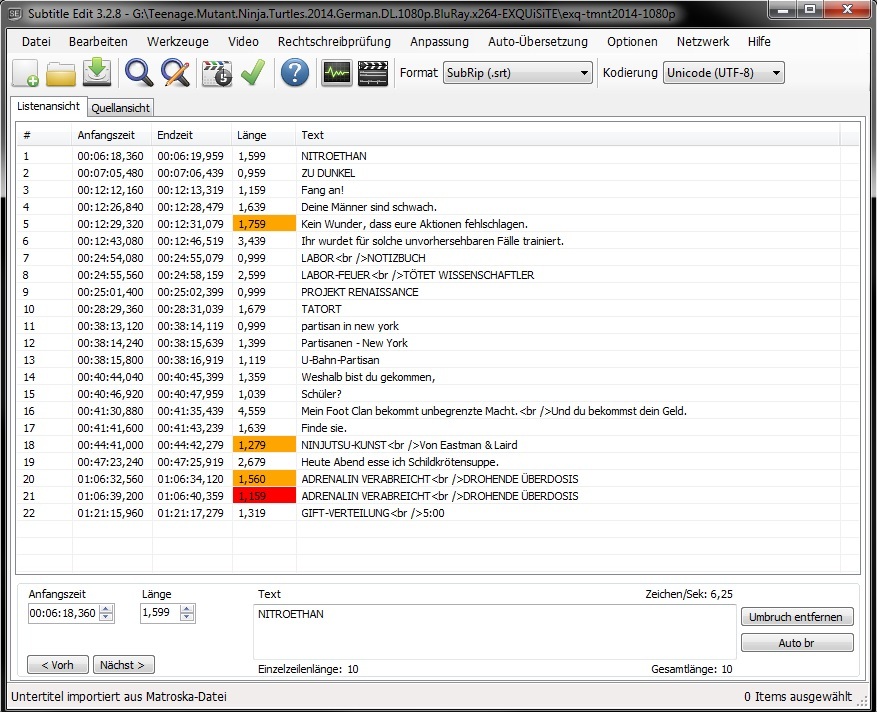Open the Video menu

(243, 41)
